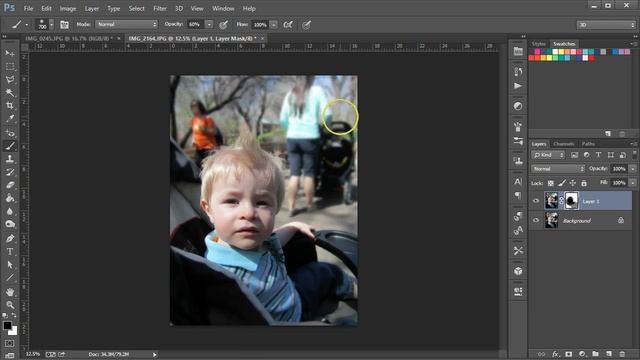Select the Hand tool
Viewport: 640px width, 360px height.
[x=10, y=292]
